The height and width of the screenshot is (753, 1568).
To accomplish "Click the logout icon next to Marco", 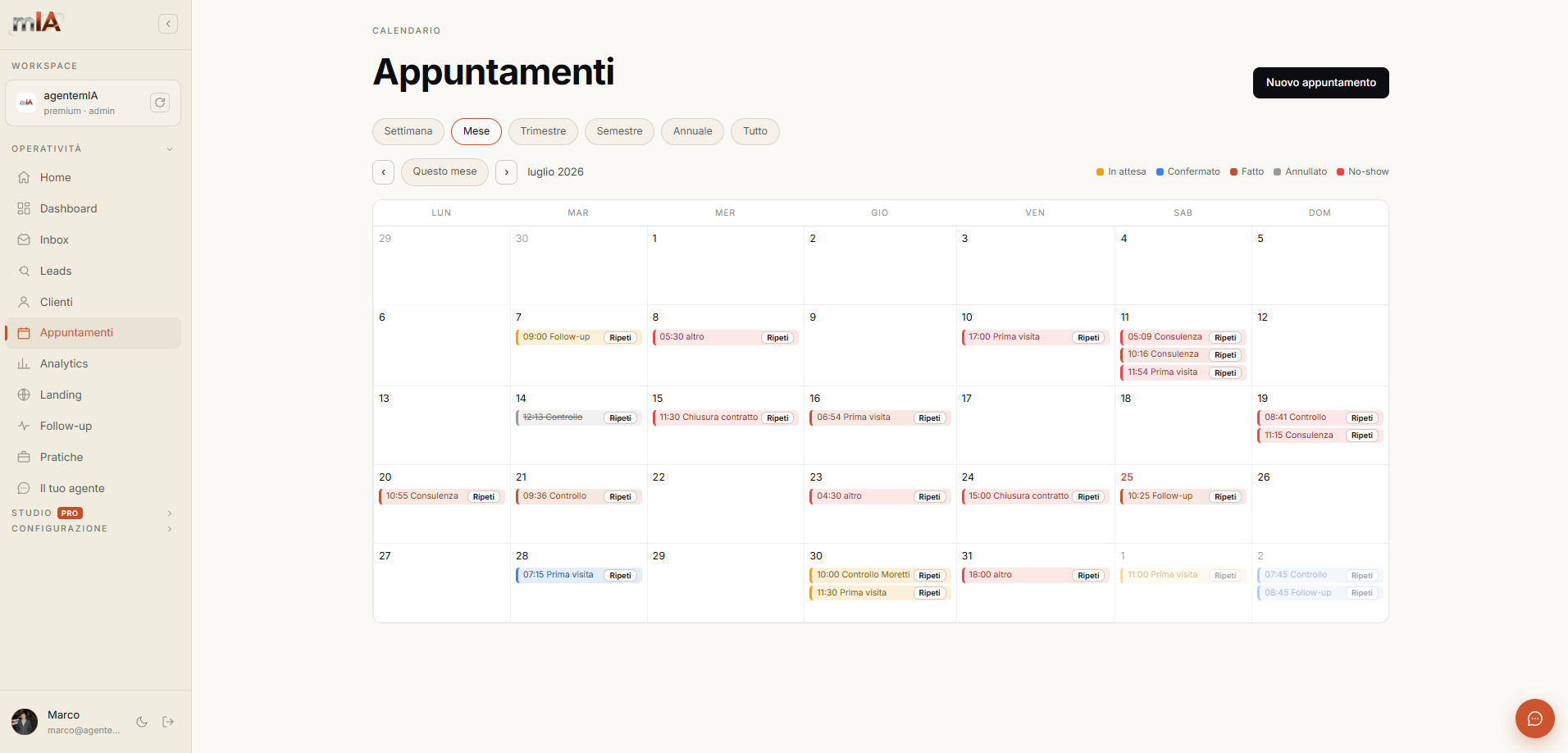I will (168, 722).
